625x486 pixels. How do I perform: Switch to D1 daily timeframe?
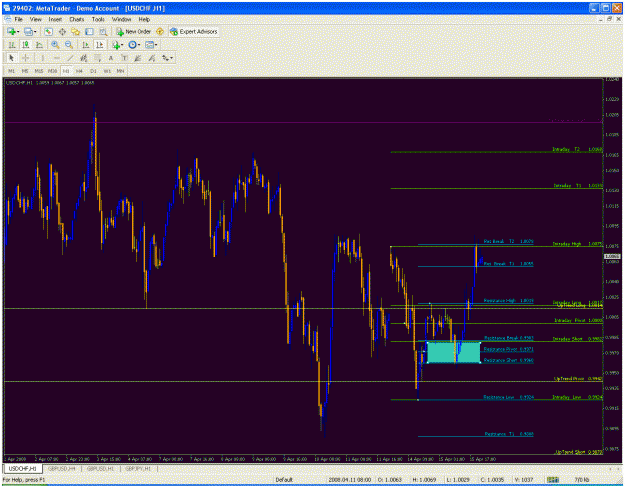pyautogui.click(x=93, y=71)
